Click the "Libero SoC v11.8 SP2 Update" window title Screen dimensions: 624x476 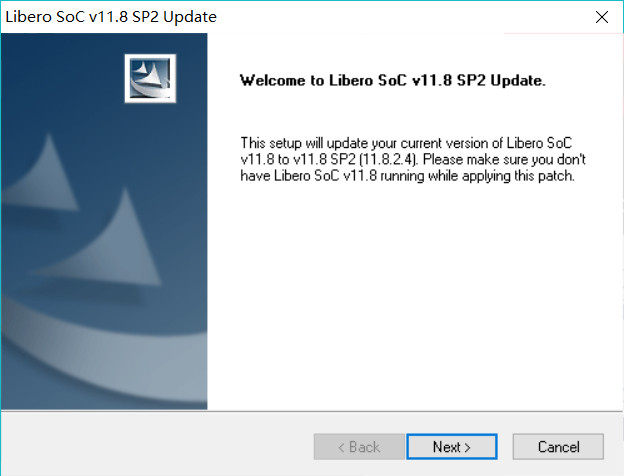(x=111, y=17)
